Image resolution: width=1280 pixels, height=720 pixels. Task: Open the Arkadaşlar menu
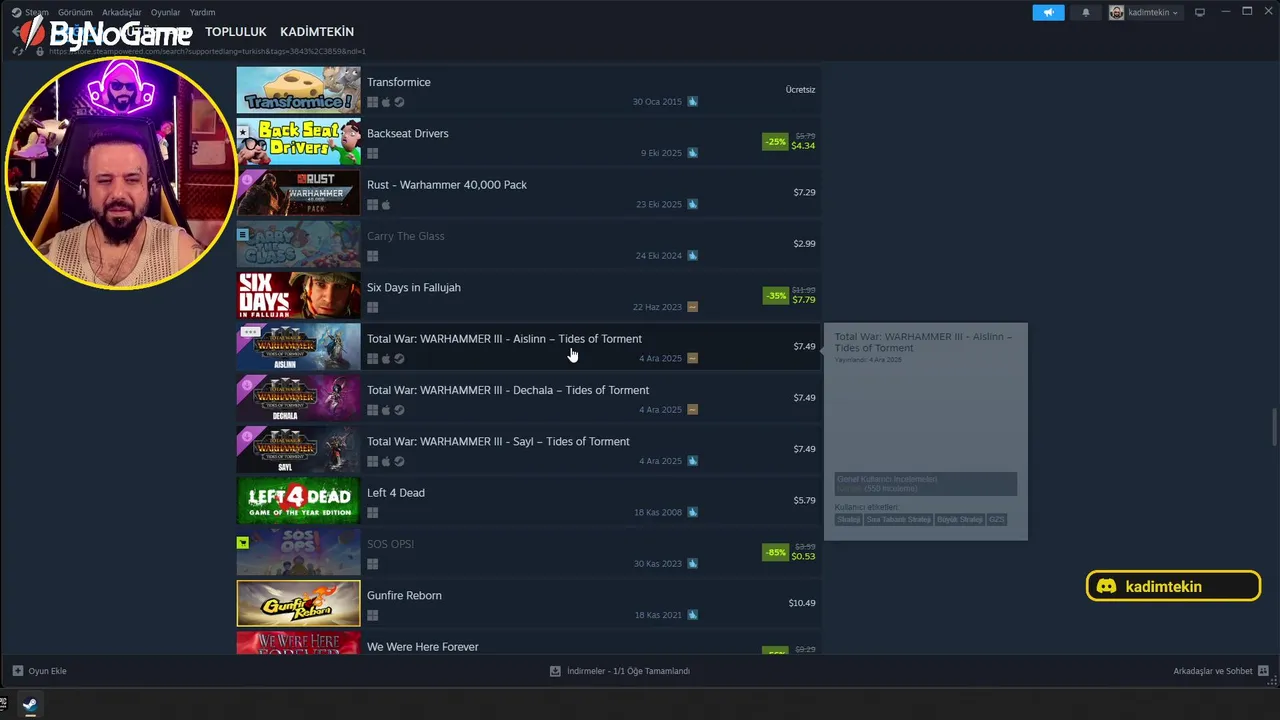click(x=122, y=13)
